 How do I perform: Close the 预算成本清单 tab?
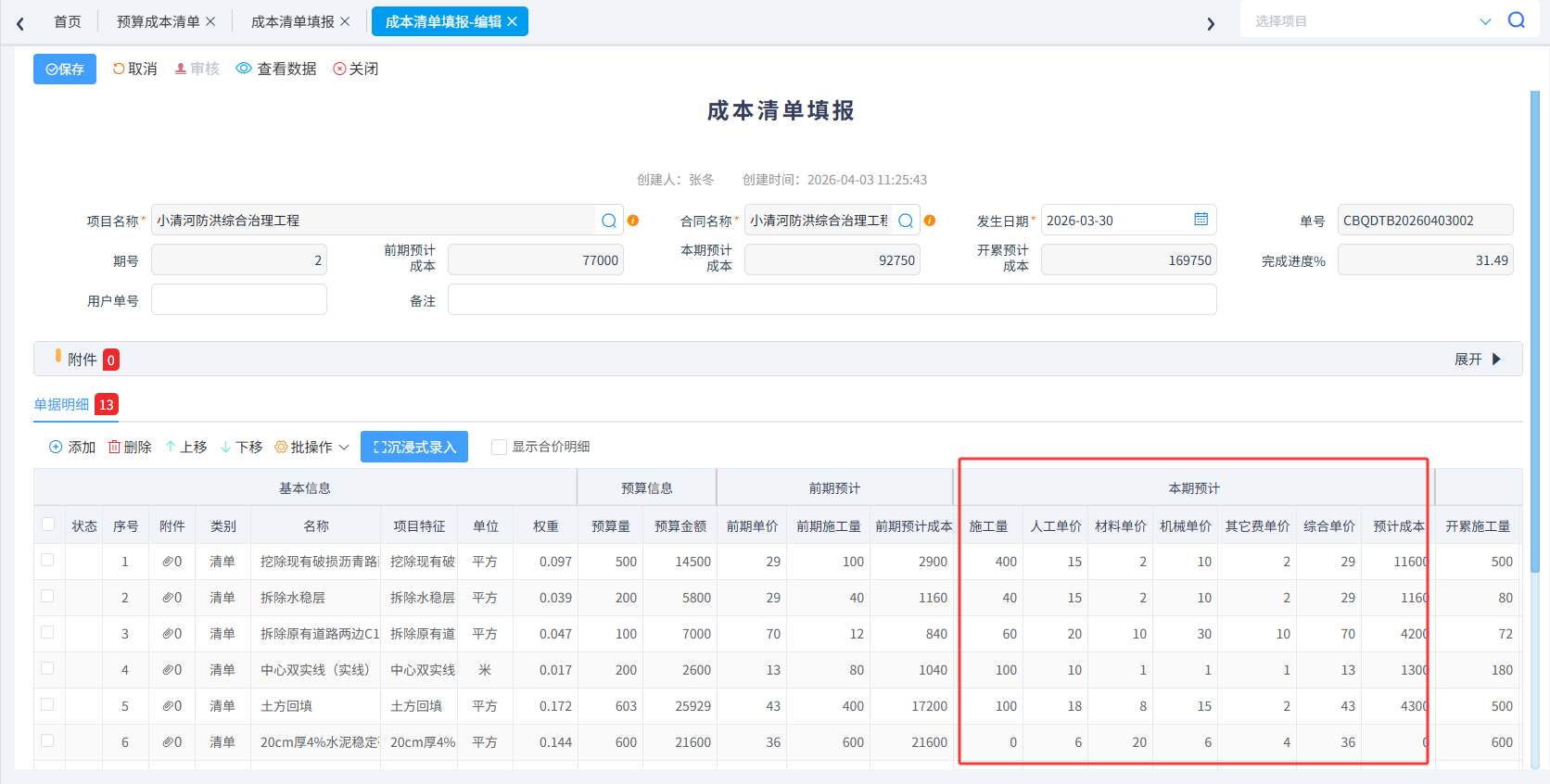(210, 21)
